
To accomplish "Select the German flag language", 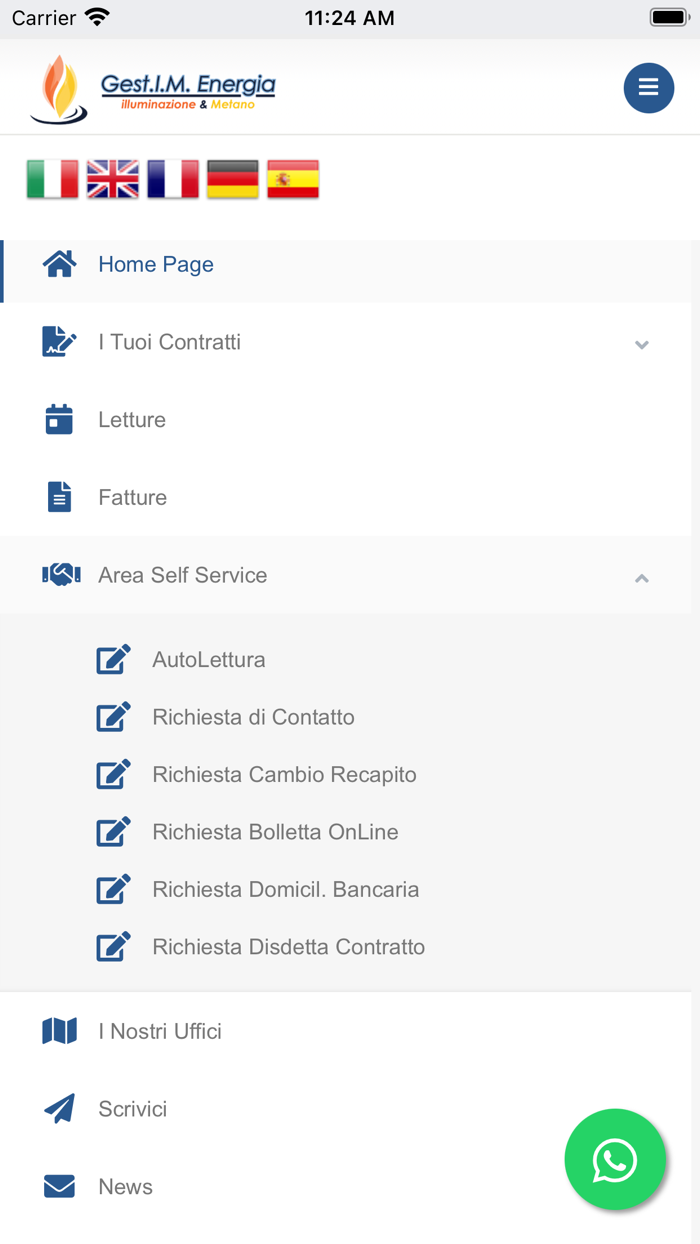I will [232, 180].
